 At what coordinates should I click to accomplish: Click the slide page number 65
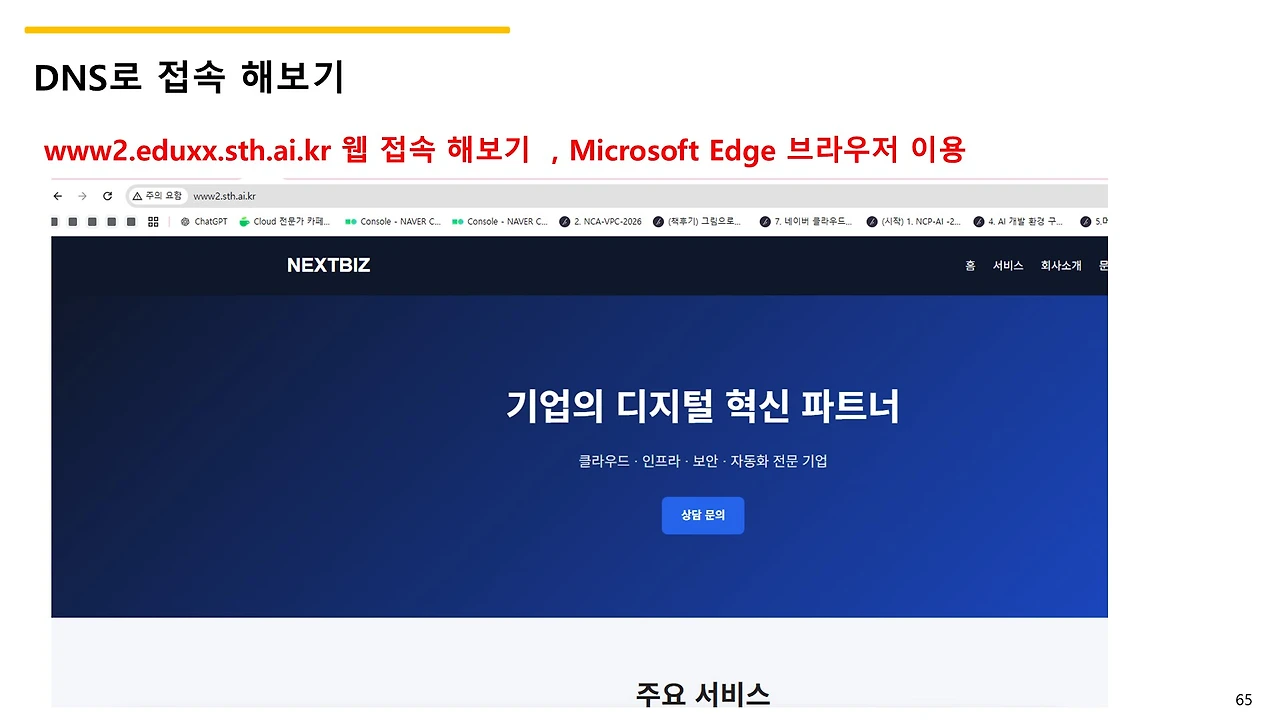[1244, 700]
